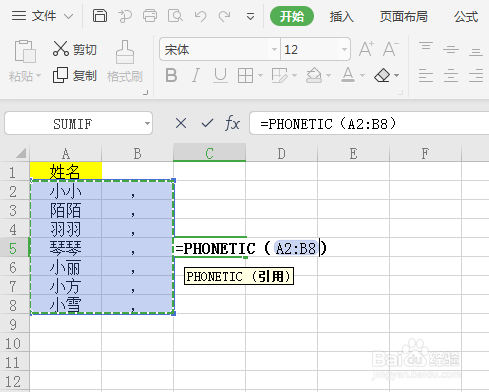
Task: Click cell containing 陌陌
Action: [x=66, y=210]
